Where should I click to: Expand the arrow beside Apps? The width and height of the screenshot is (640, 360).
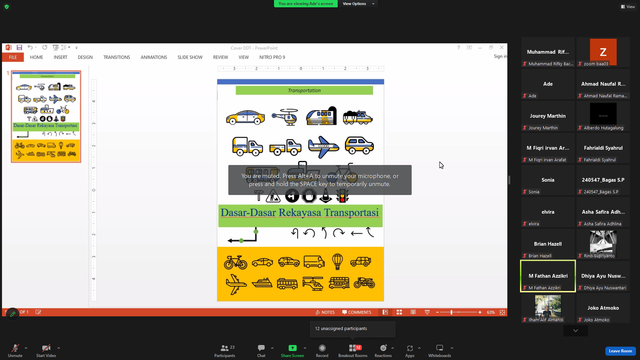click(x=419, y=348)
